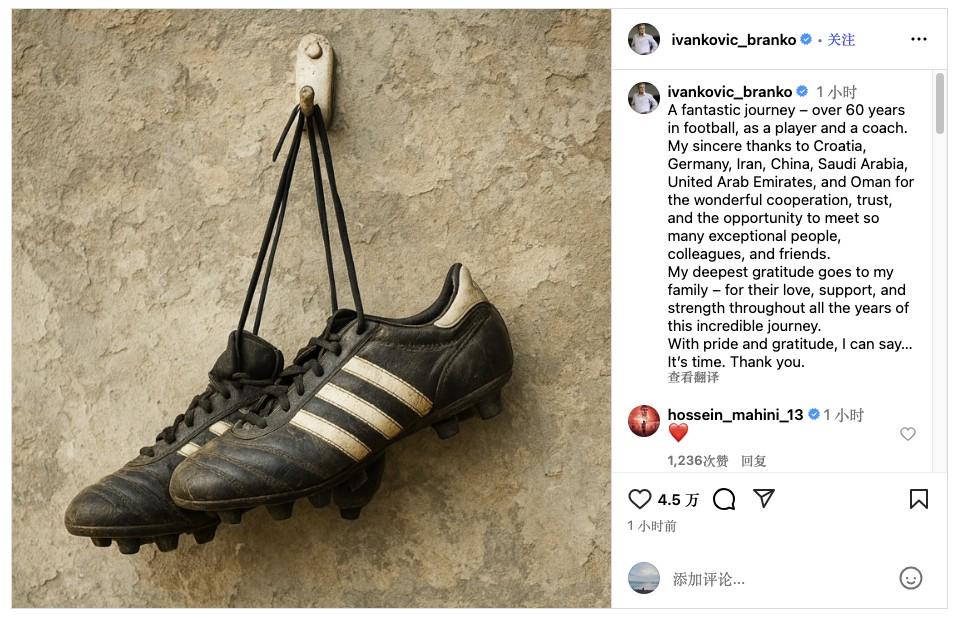The height and width of the screenshot is (618, 956).
Task: Open hossein_mahini_13 avatar
Action: (644, 421)
